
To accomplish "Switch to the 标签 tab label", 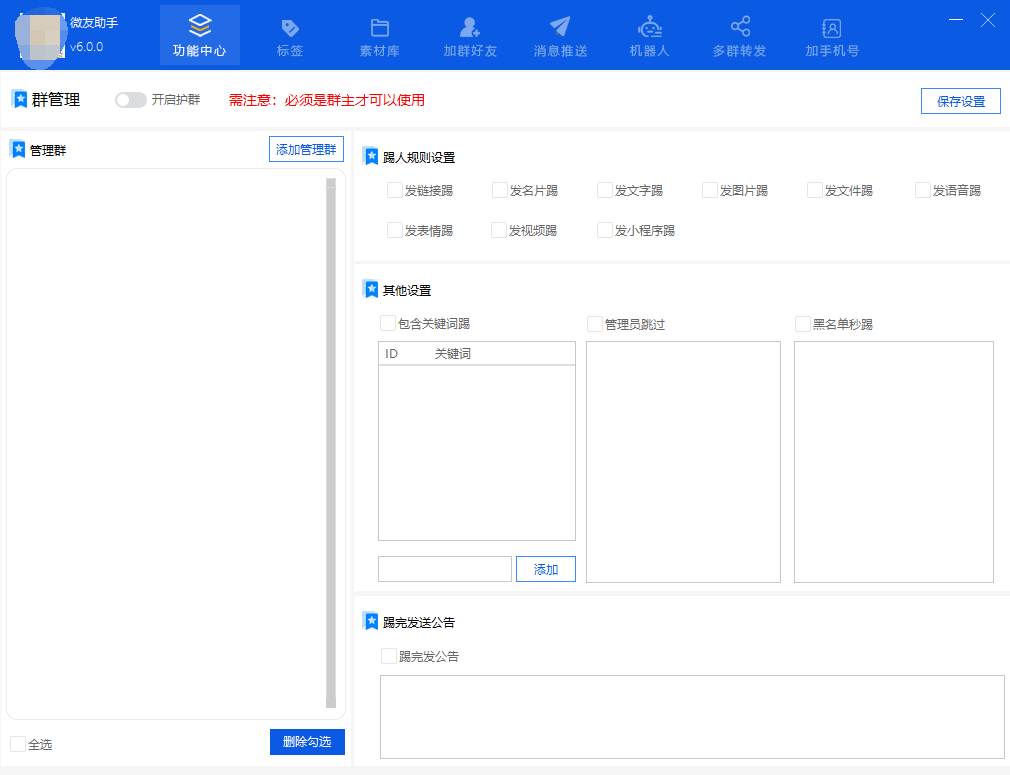I will click(290, 51).
